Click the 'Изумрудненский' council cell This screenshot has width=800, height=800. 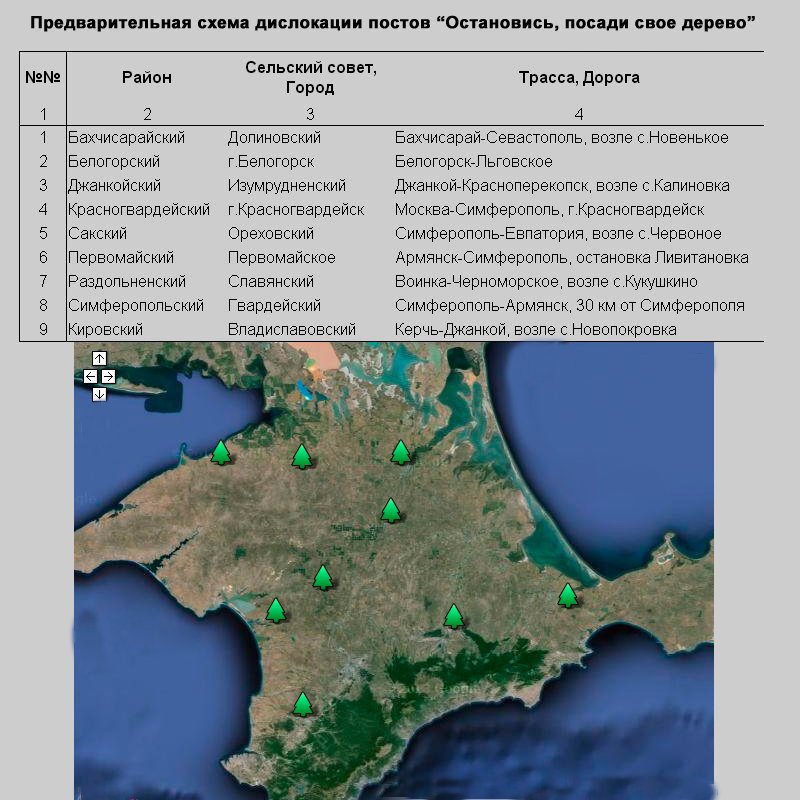[287, 185]
